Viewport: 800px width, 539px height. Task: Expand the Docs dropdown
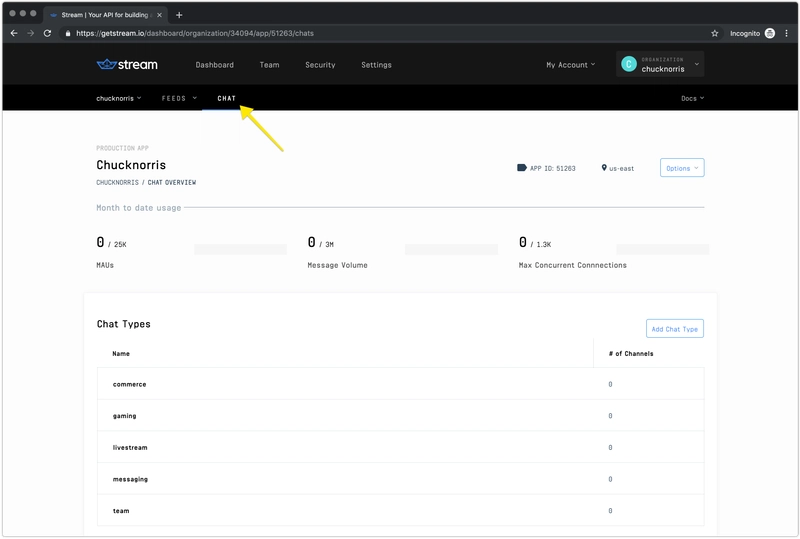[x=692, y=99]
